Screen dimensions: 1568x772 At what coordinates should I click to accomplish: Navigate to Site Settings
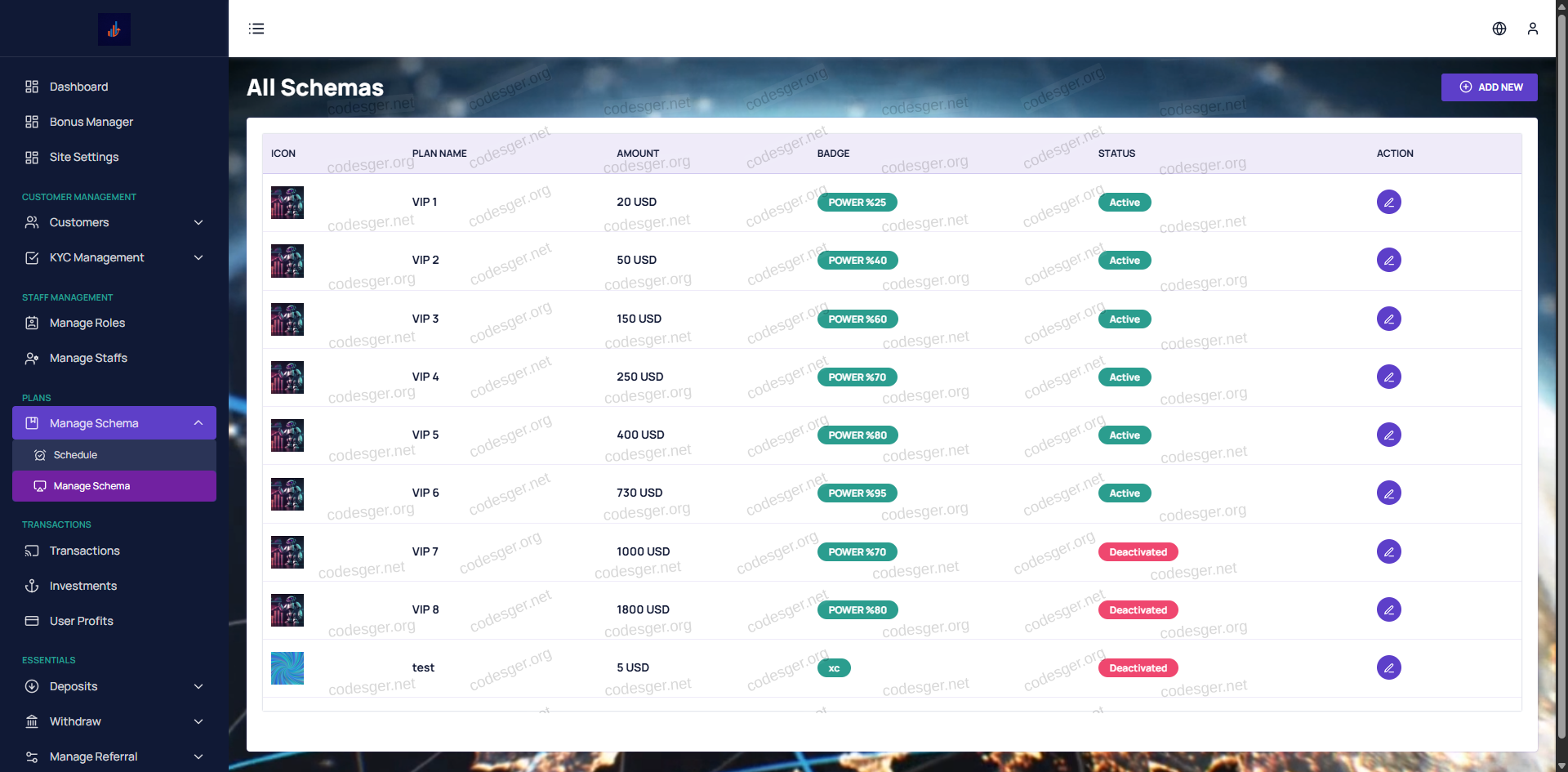coord(83,157)
